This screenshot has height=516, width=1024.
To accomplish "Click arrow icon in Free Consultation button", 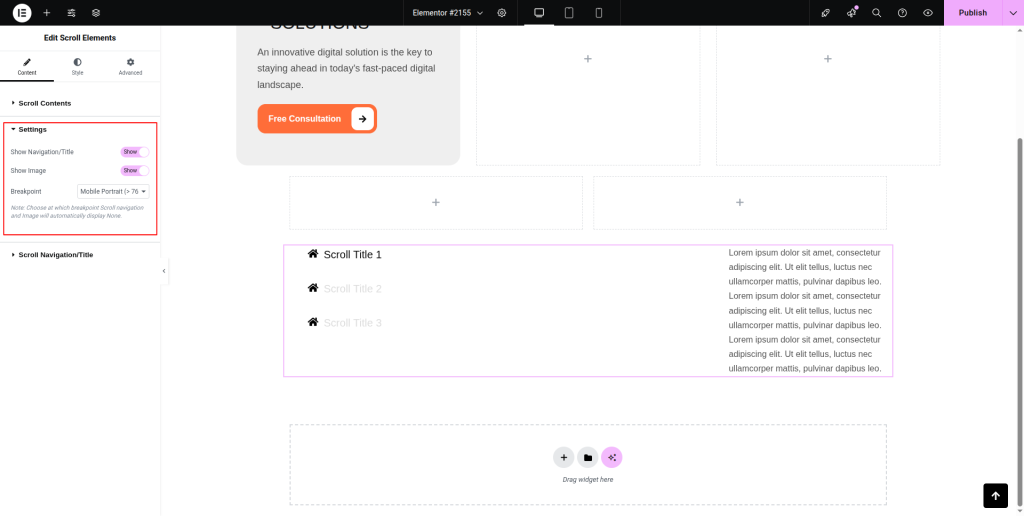I will click(362, 119).
